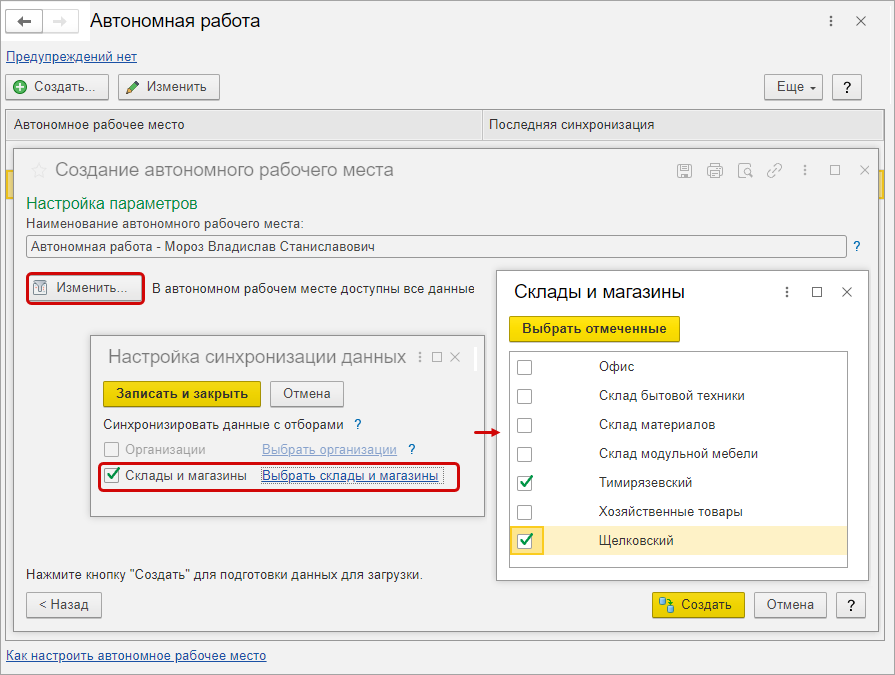This screenshot has width=895, height=675.
Task: Add dialog to favorites with star icon
Action: (x=39, y=170)
